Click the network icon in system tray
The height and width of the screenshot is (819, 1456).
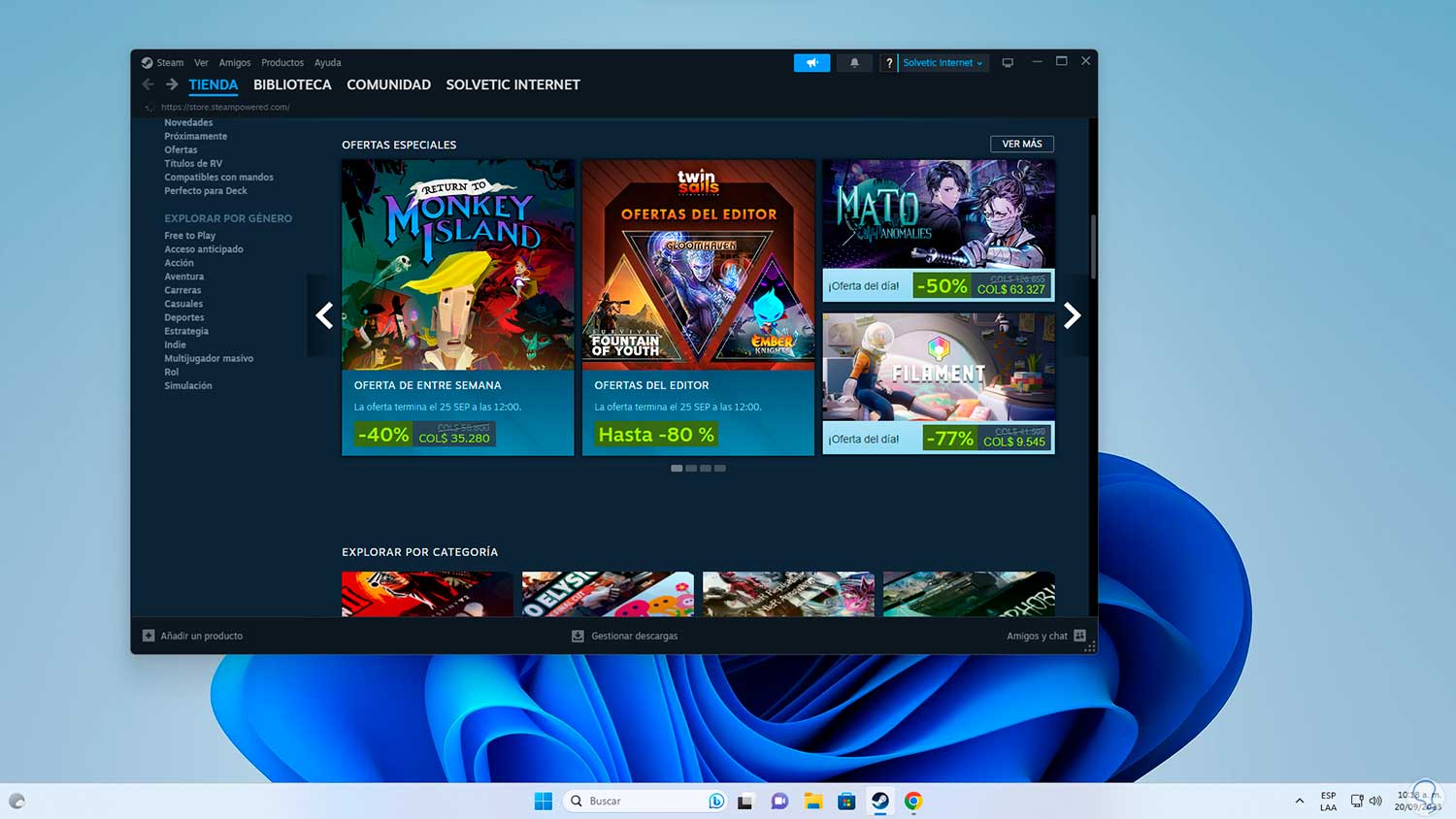[x=1356, y=801]
